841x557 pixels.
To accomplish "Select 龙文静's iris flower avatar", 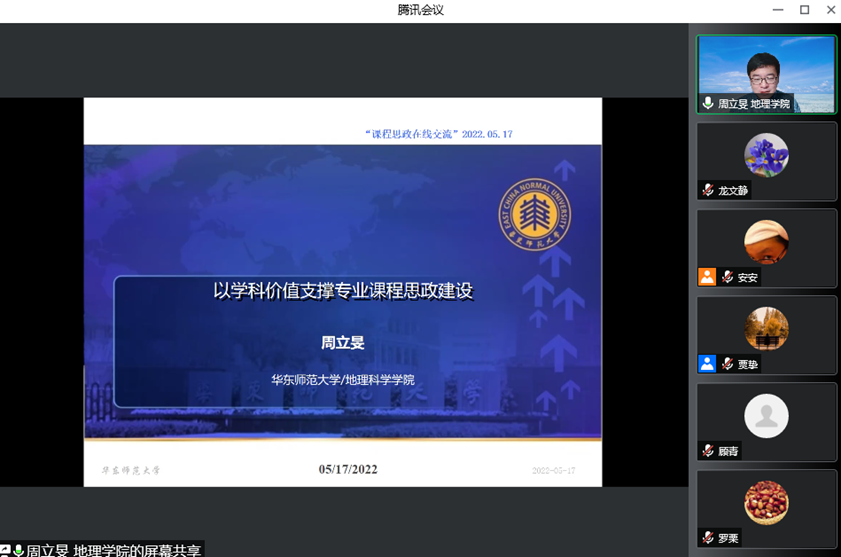I will [x=766, y=155].
